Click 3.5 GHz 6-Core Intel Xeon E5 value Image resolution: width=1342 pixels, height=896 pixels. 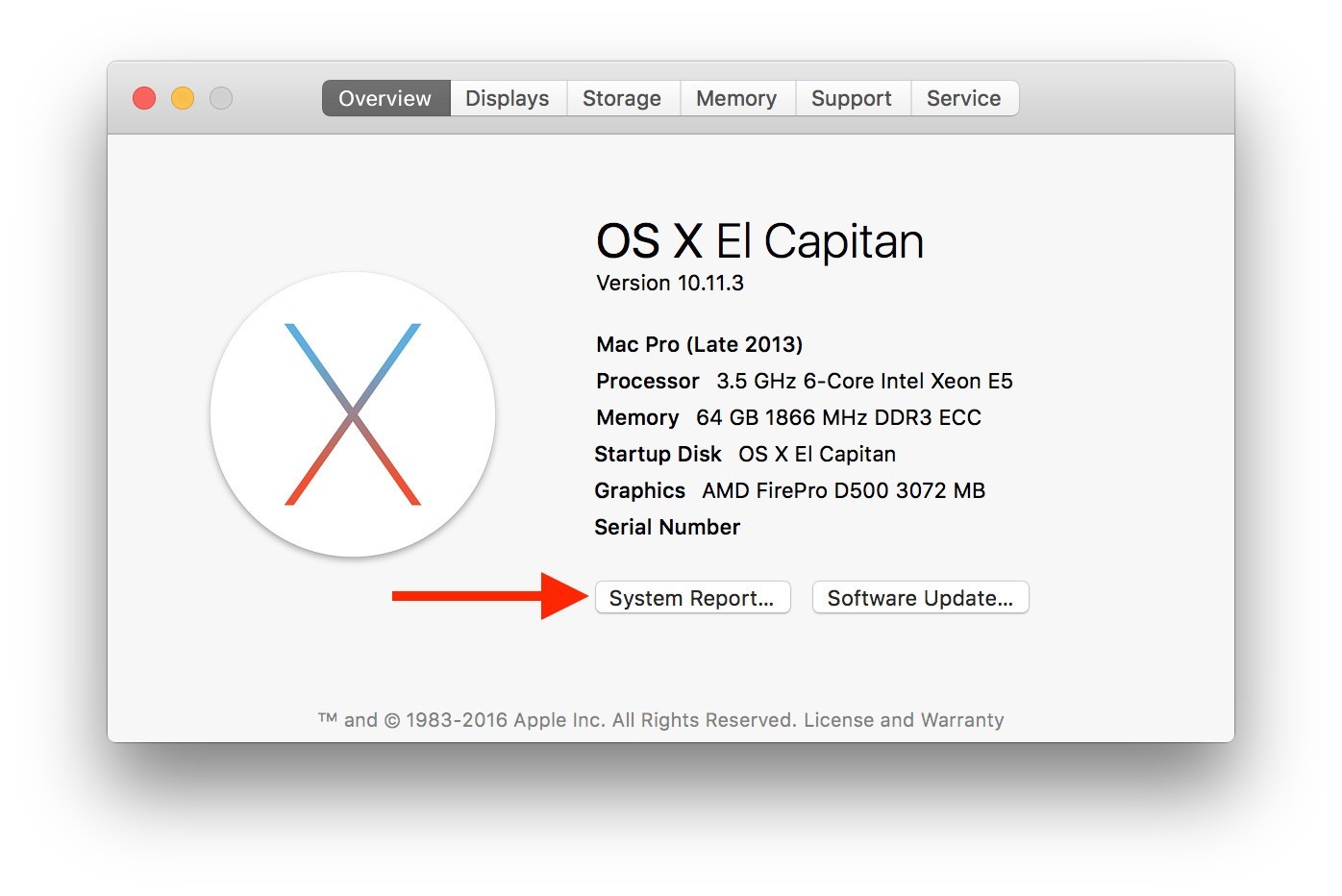[864, 381]
